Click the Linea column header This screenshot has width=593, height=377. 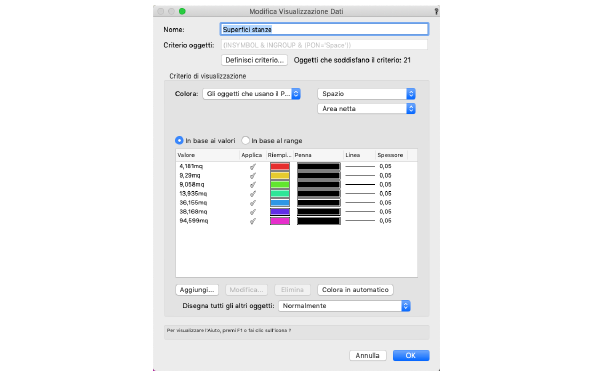pyautogui.click(x=360, y=155)
